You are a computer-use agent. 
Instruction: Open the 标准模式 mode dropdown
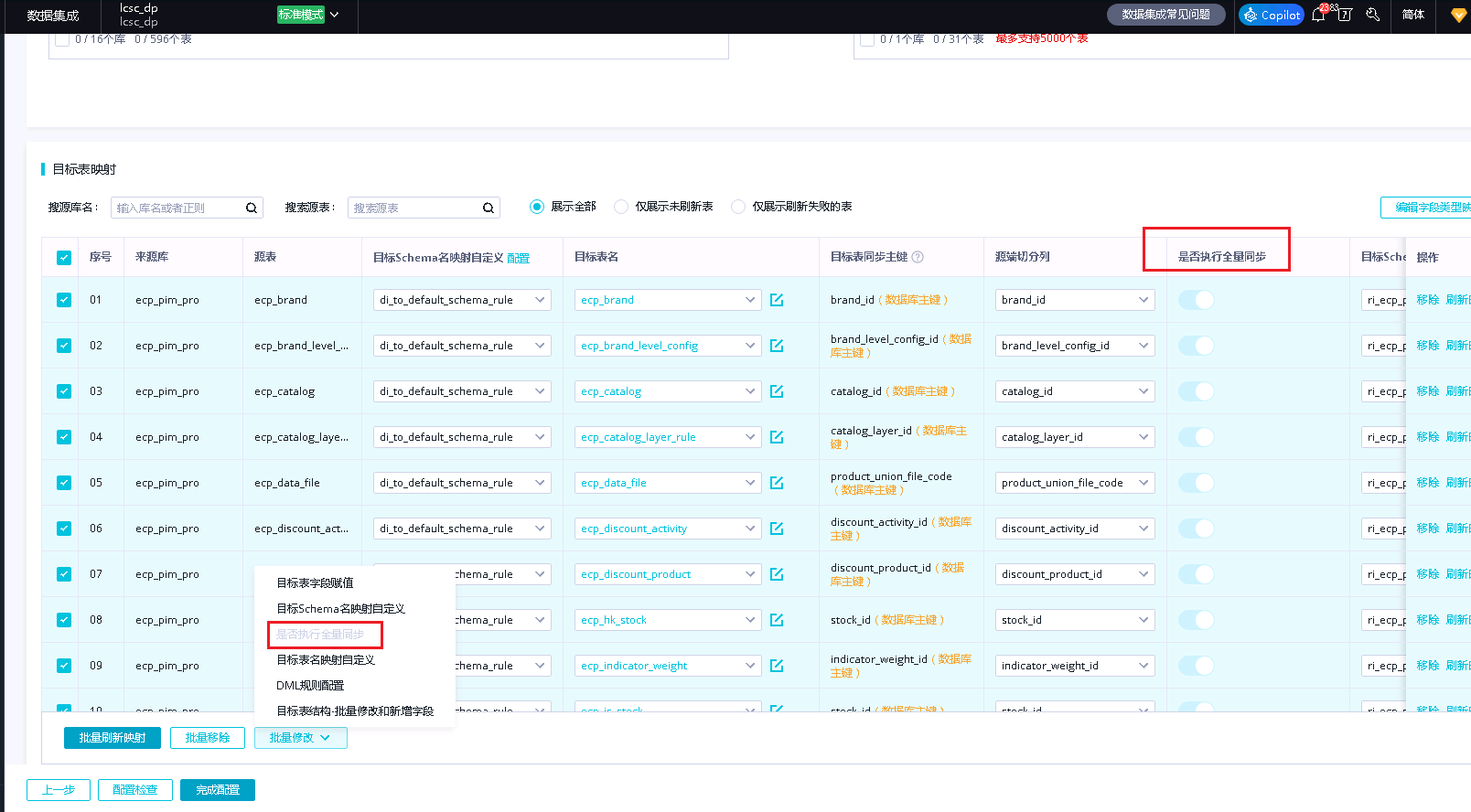click(x=308, y=15)
